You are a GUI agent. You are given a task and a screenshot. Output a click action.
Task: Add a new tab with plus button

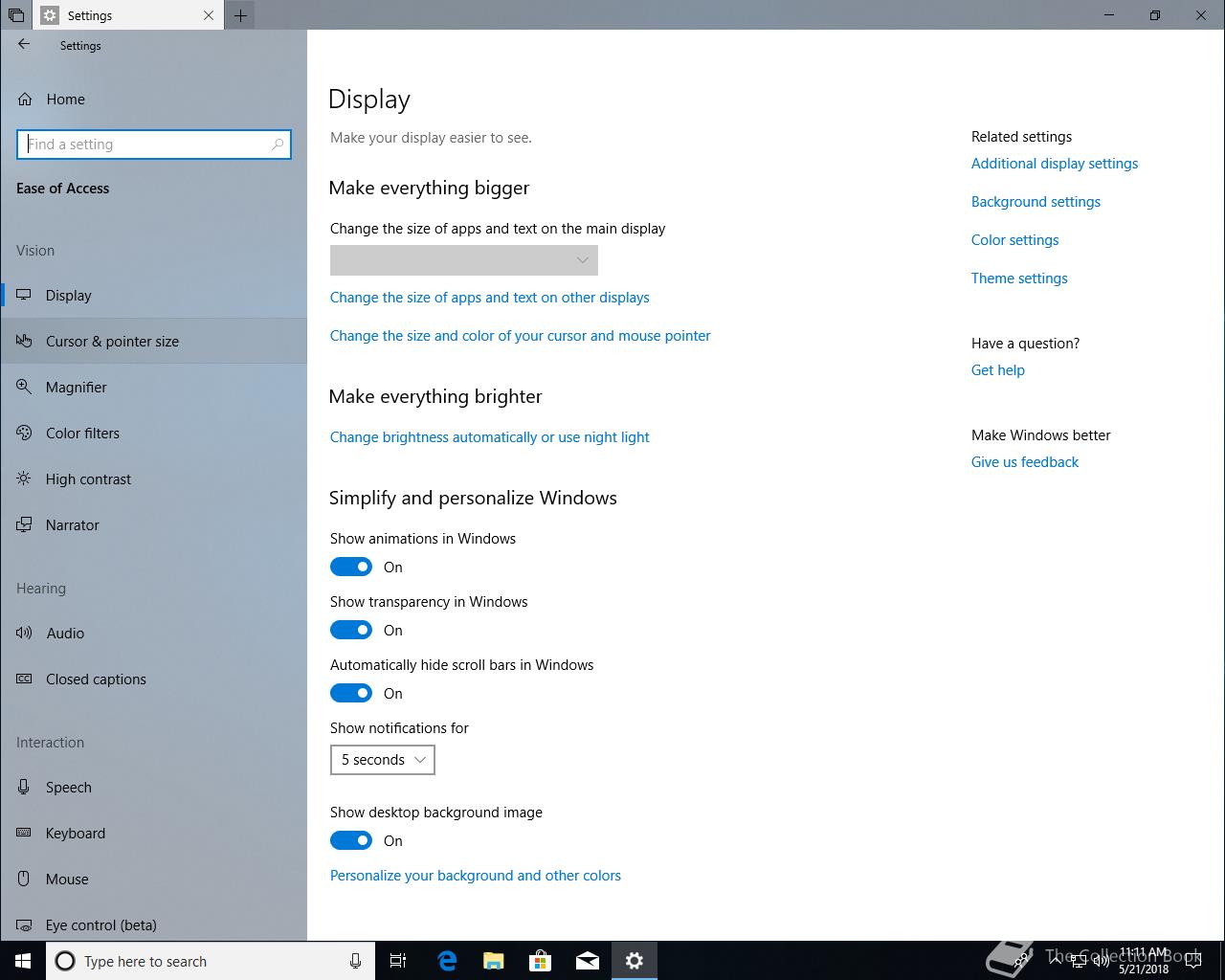[x=240, y=15]
